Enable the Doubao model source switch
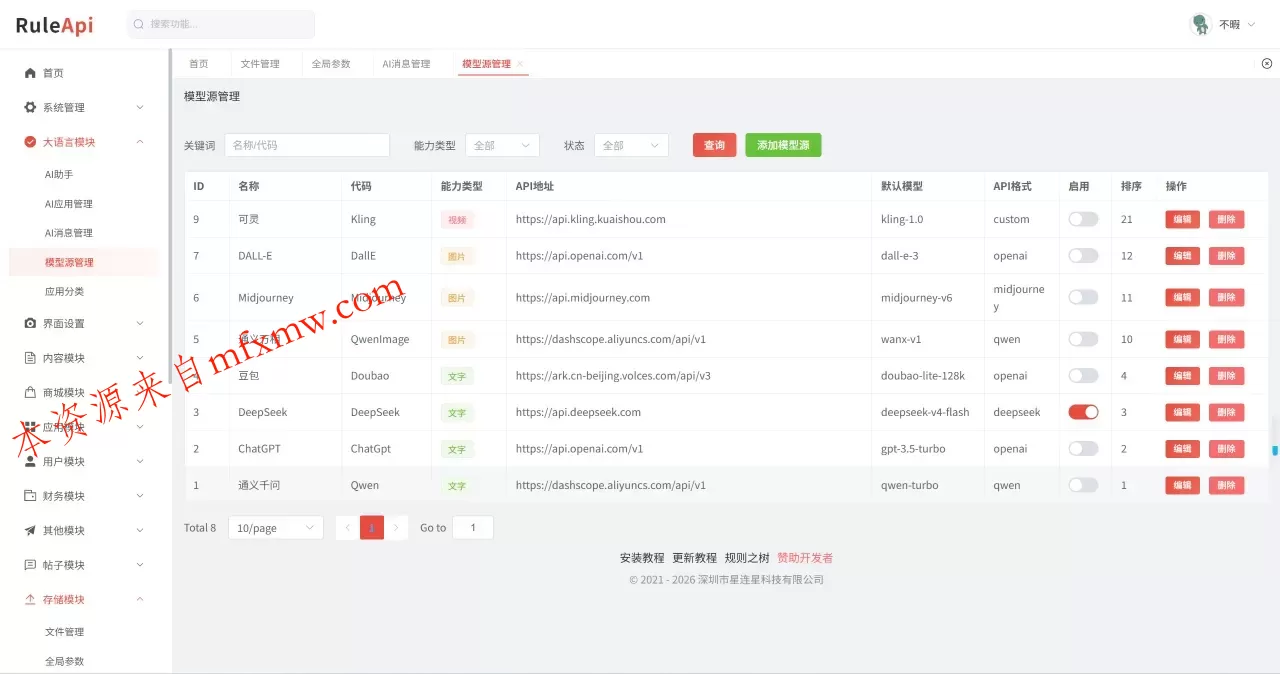 tap(1083, 375)
